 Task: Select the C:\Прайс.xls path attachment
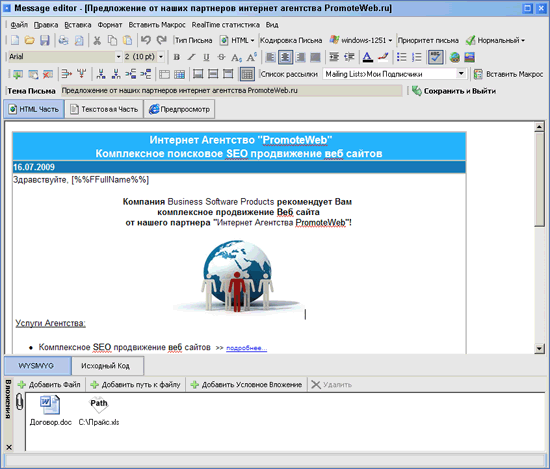click(99, 411)
